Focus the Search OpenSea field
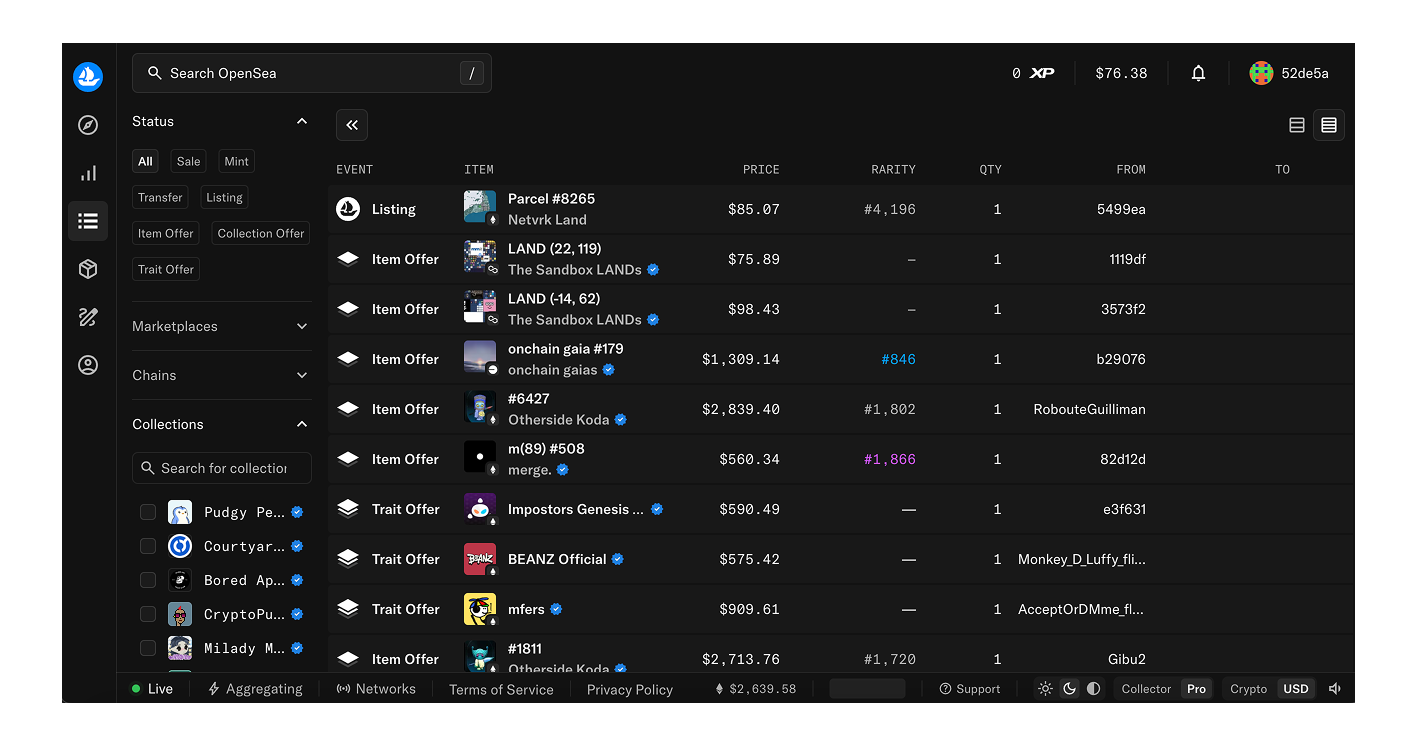 (x=312, y=73)
